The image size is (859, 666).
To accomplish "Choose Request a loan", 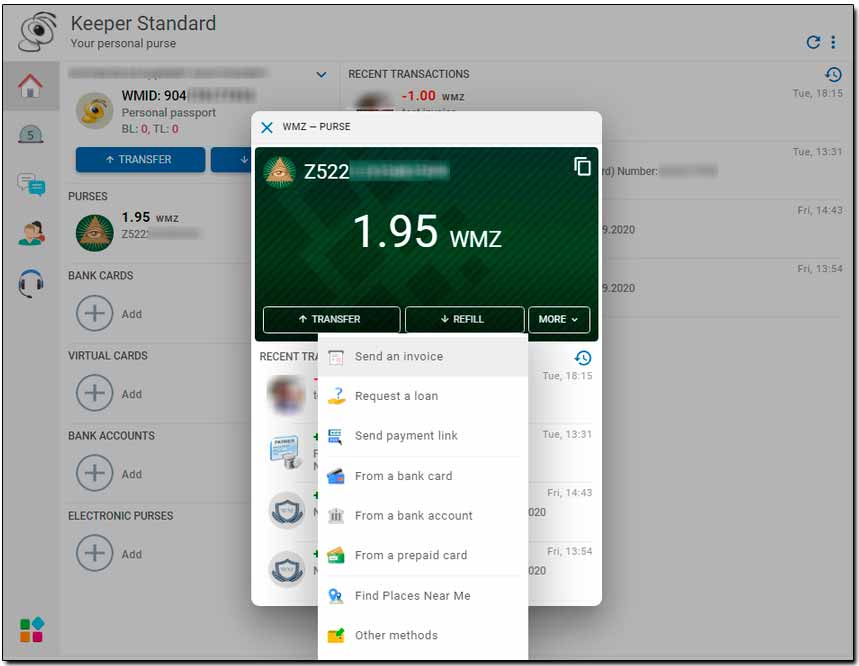I will pyautogui.click(x=422, y=396).
